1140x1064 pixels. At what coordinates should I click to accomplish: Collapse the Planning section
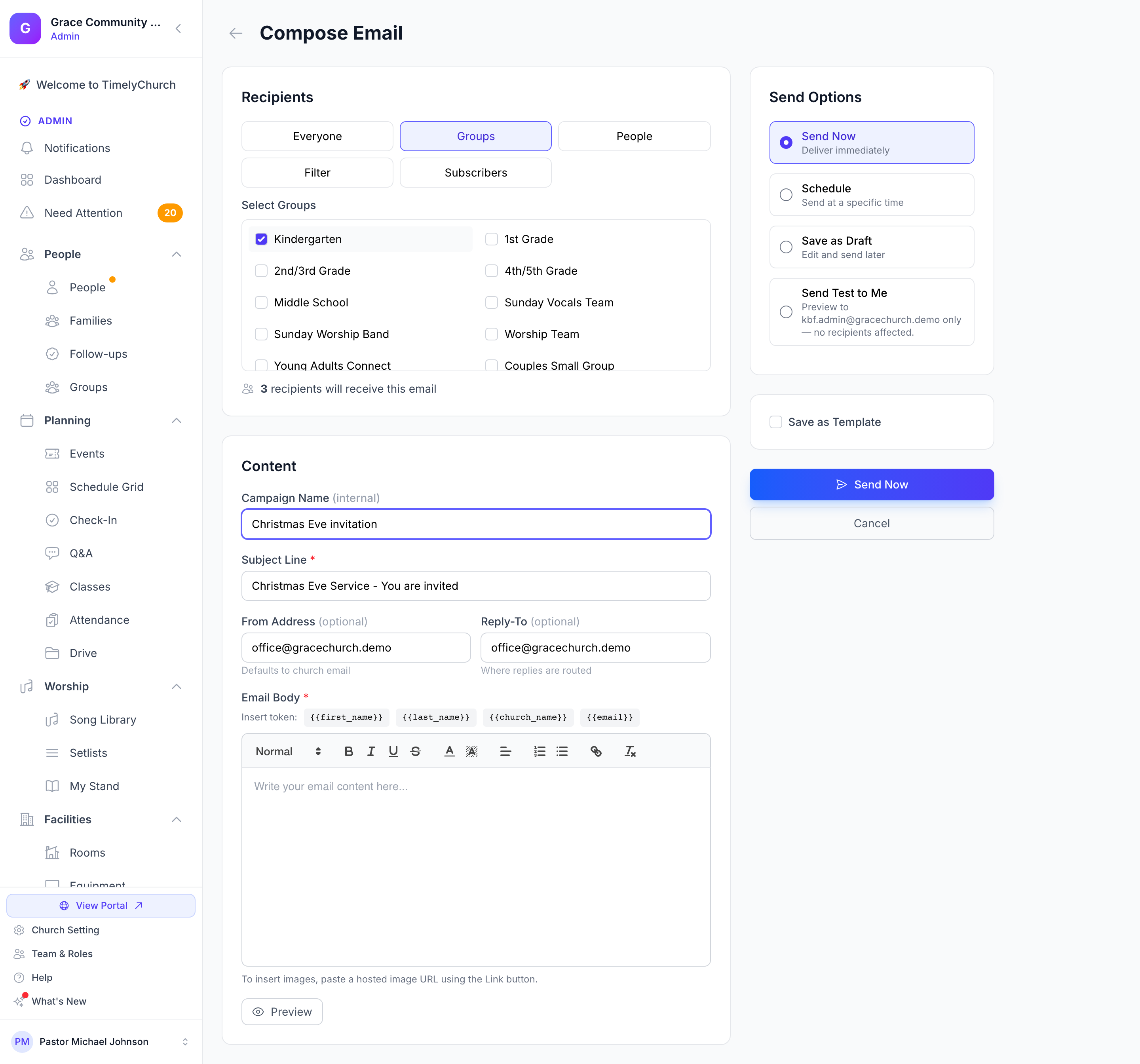(x=177, y=420)
